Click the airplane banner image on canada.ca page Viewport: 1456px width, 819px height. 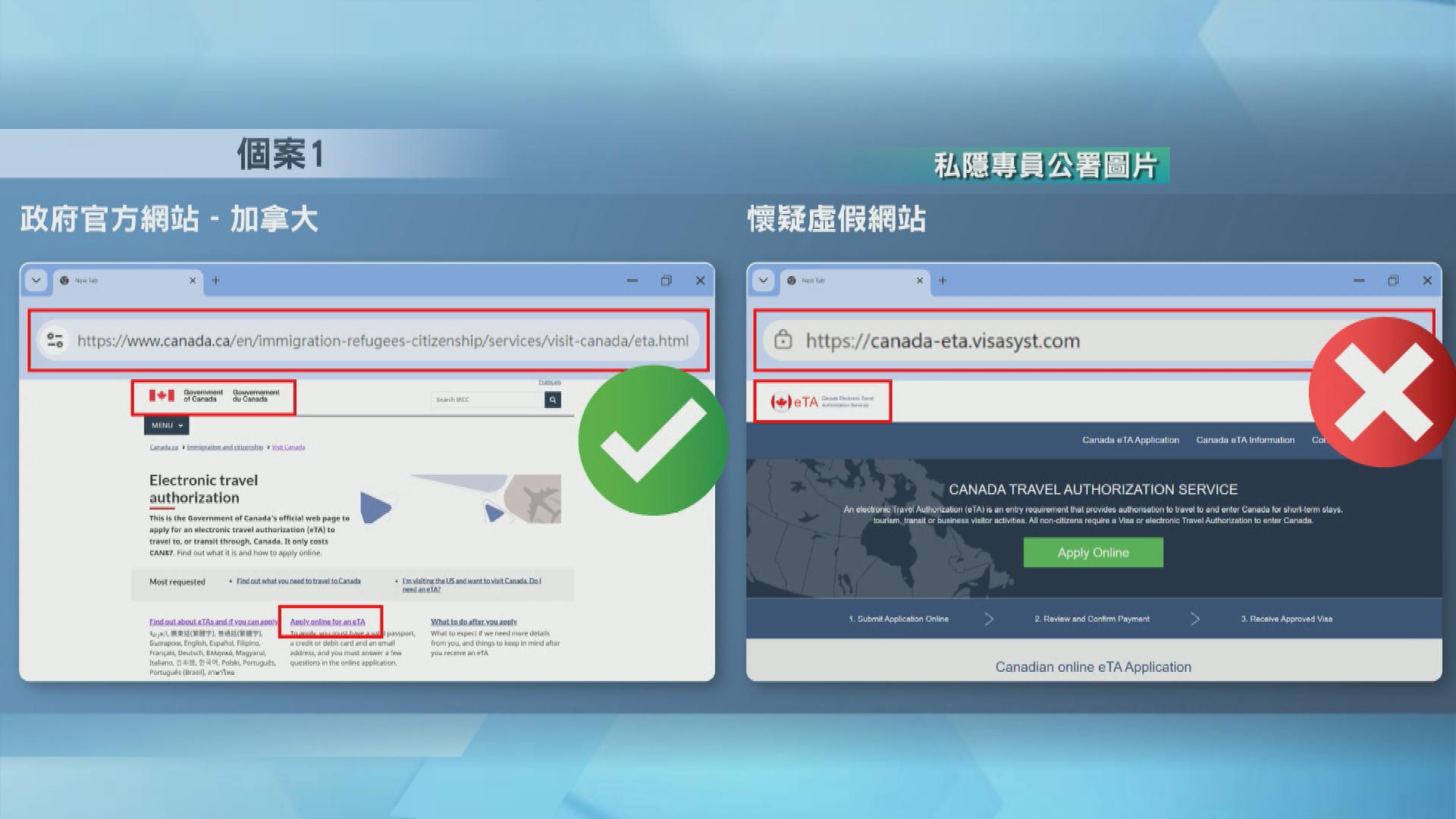click(461, 499)
